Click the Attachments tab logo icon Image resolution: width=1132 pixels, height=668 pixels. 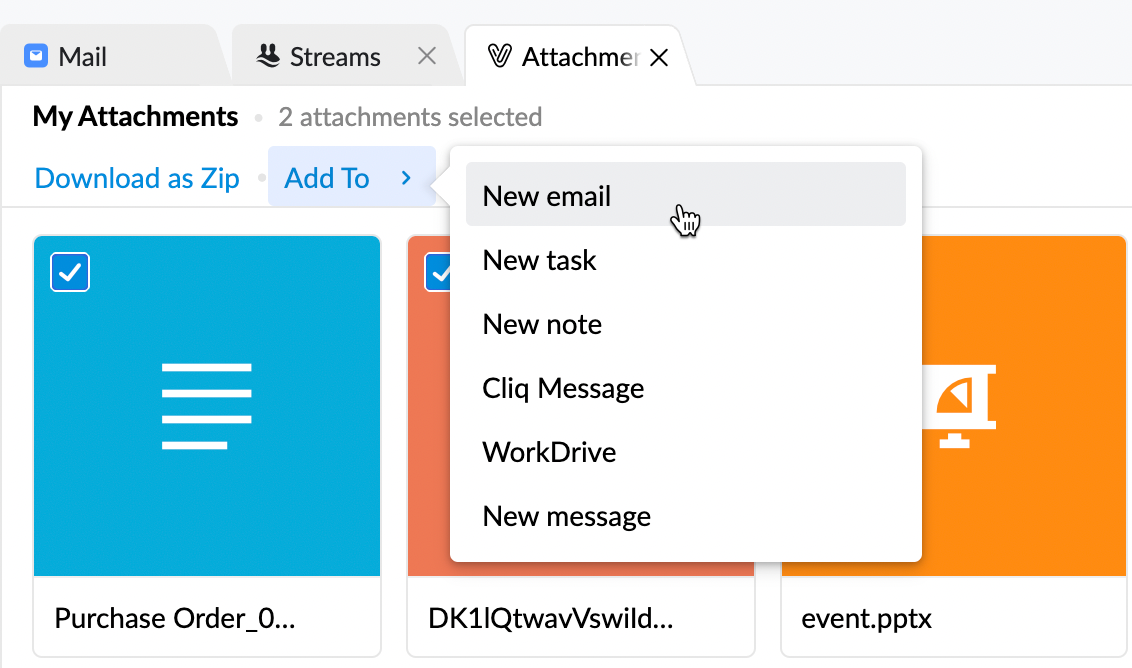coord(500,57)
